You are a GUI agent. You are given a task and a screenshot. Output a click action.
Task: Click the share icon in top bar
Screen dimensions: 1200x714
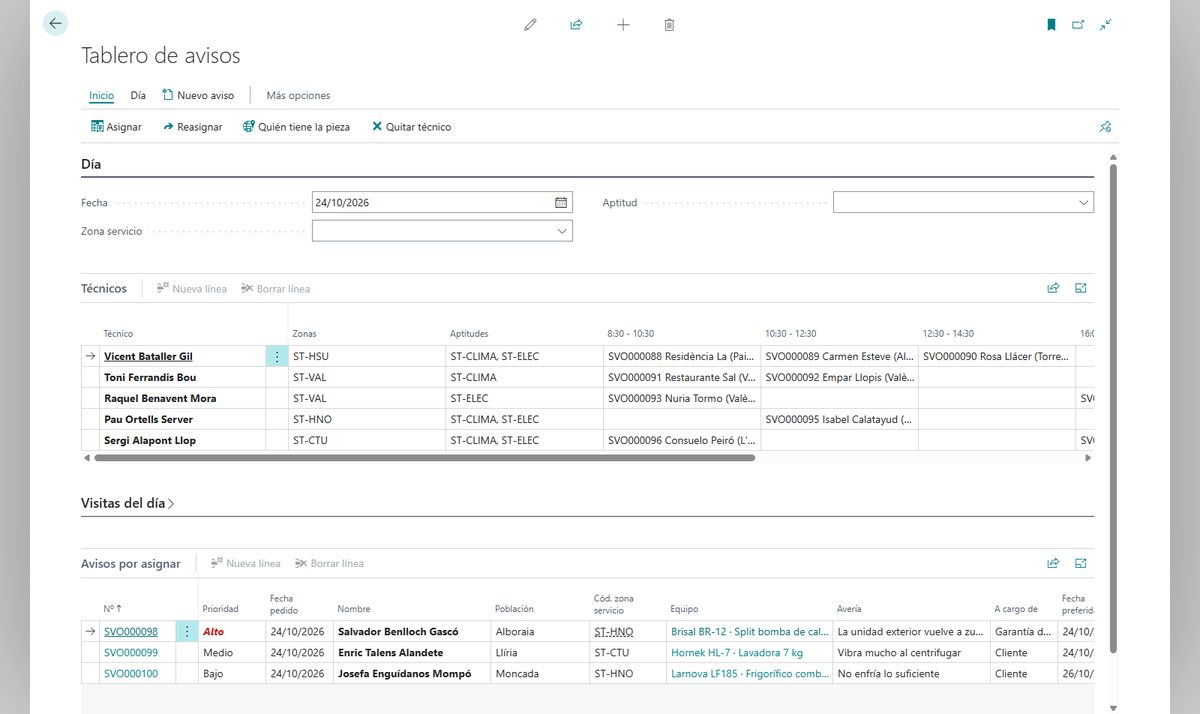pyautogui.click(x=576, y=25)
